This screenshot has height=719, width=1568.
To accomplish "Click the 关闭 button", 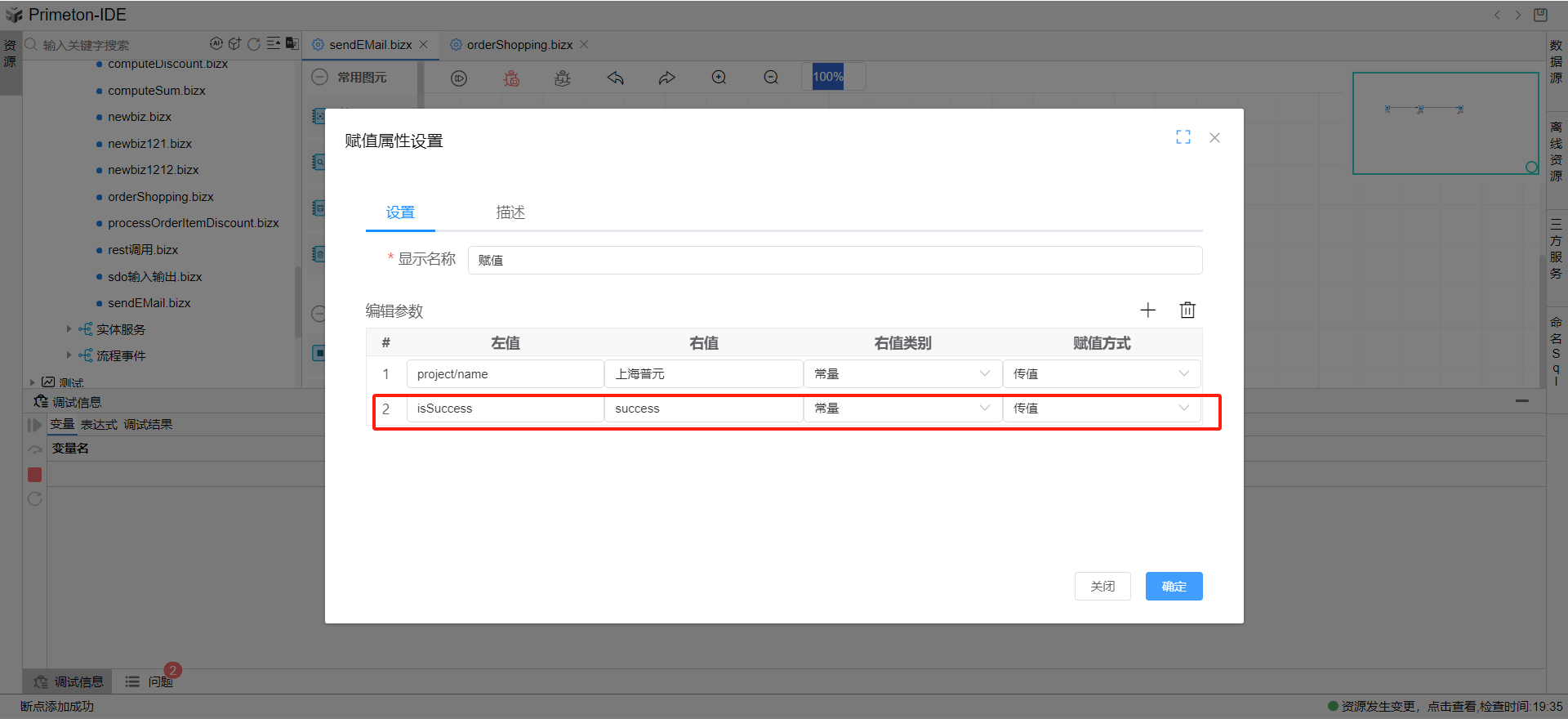I will tap(1102, 587).
